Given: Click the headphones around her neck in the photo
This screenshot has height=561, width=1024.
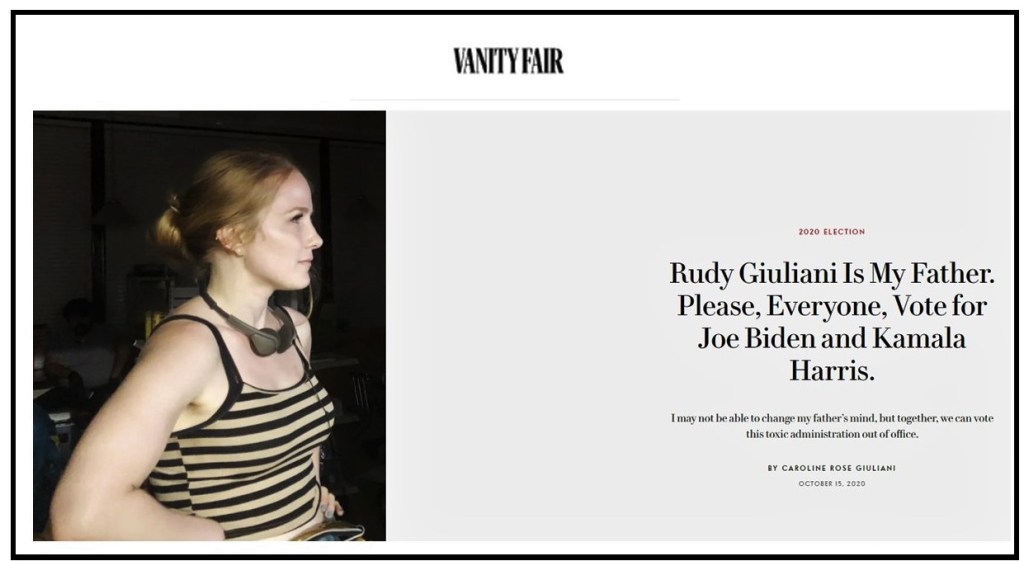Looking at the screenshot, I should [258, 330].
